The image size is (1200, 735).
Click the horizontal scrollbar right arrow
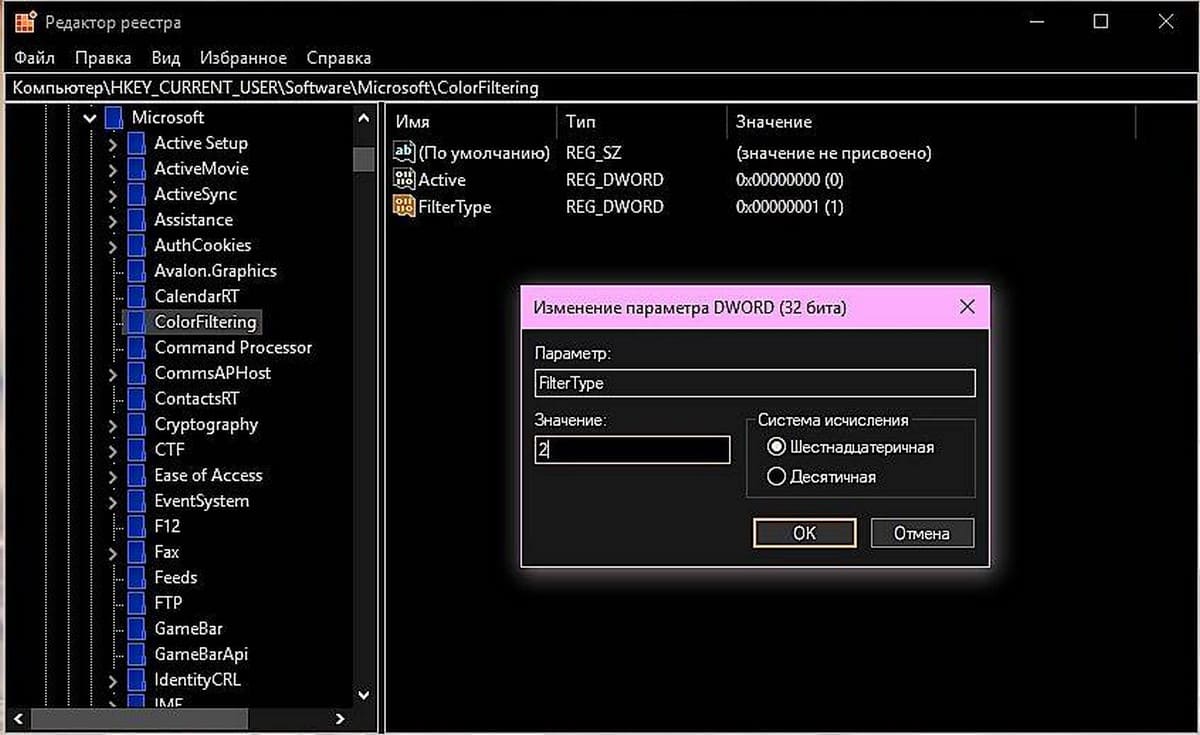(x=340, y=719)
